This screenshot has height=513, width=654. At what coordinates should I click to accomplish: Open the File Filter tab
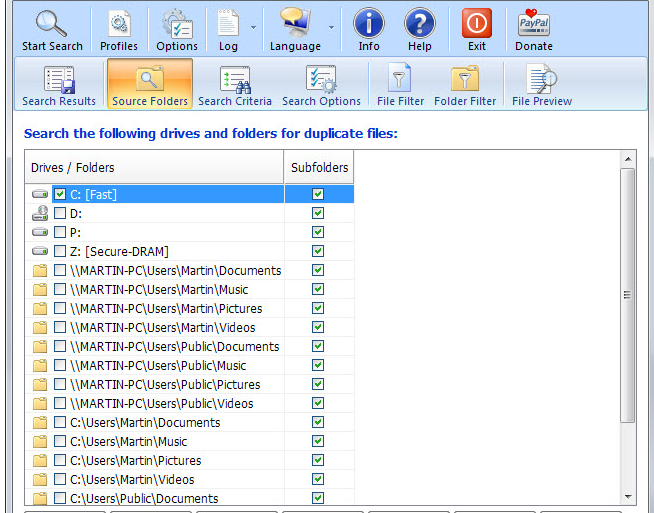(x=400, y=86)
